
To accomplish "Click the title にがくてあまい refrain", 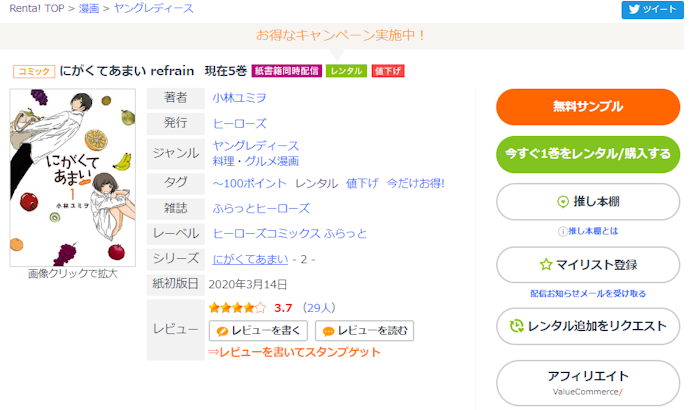I will [127, 71].
